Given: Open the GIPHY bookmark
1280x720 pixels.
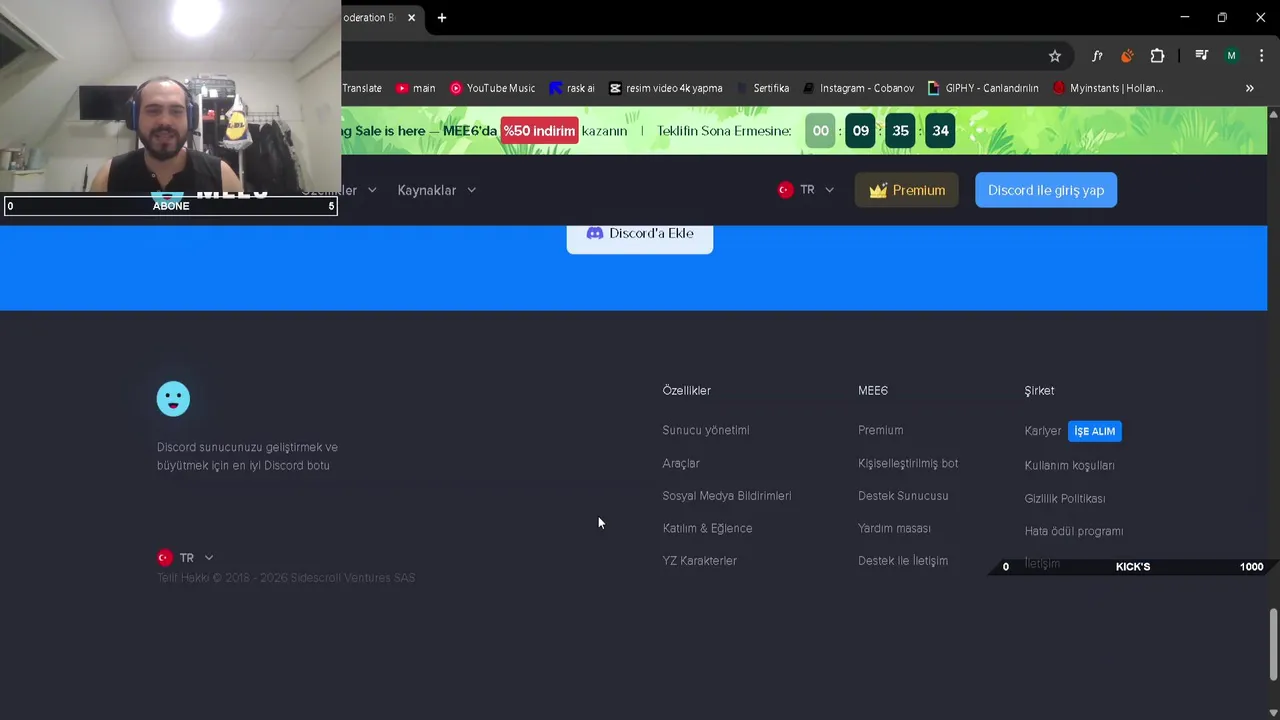Looking at the screenshot, I should (x=983, y=88).
